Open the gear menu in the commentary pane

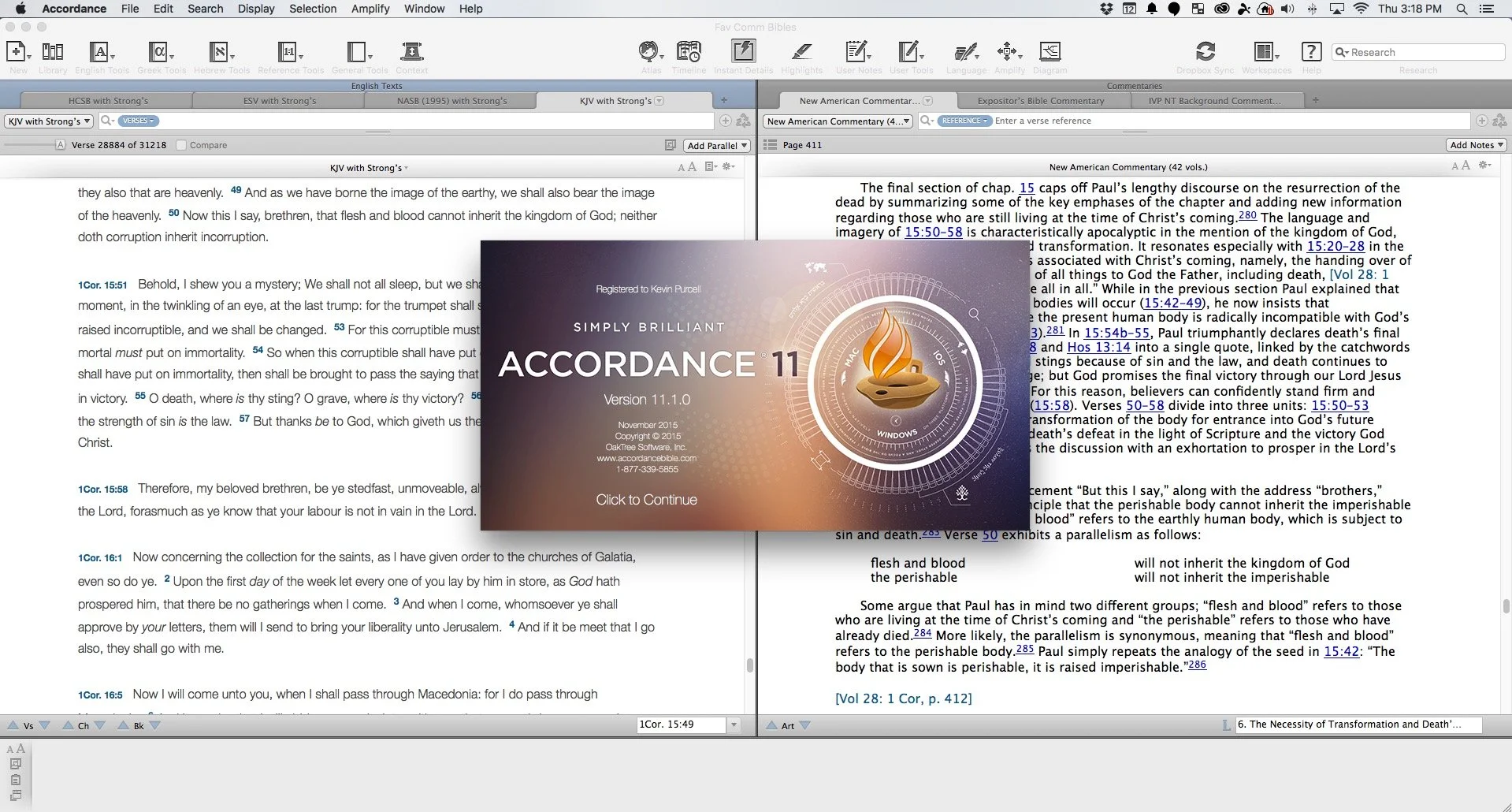point(1485,165)
